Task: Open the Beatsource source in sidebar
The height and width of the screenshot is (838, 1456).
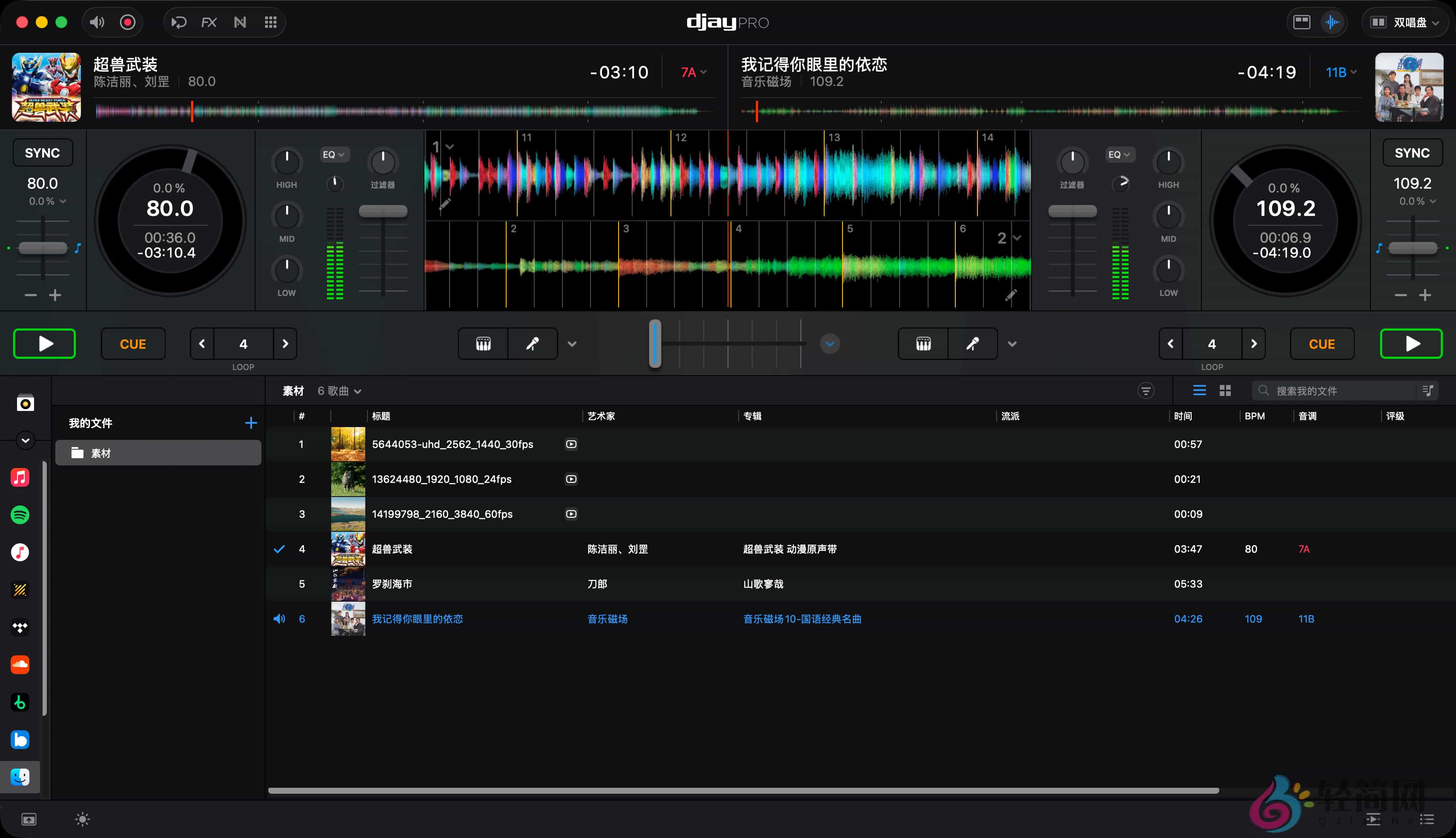Action: 20,739
